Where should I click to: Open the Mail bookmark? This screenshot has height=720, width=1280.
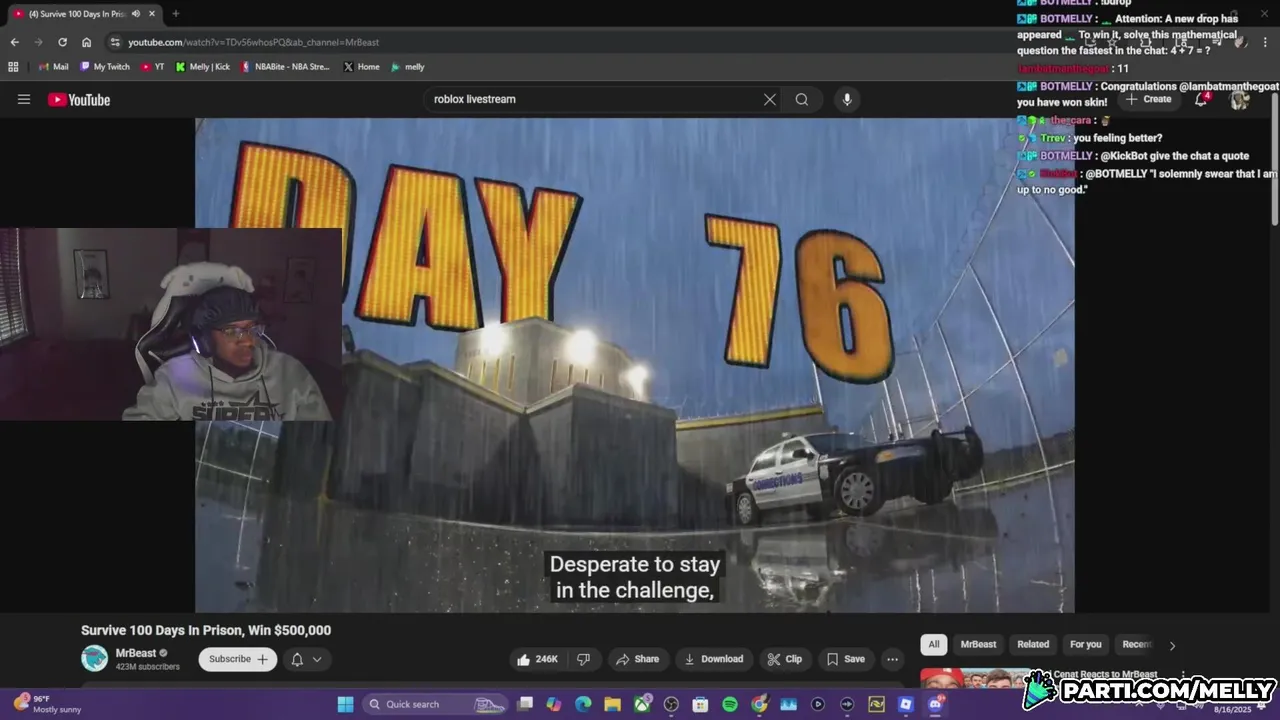point(53,67)
